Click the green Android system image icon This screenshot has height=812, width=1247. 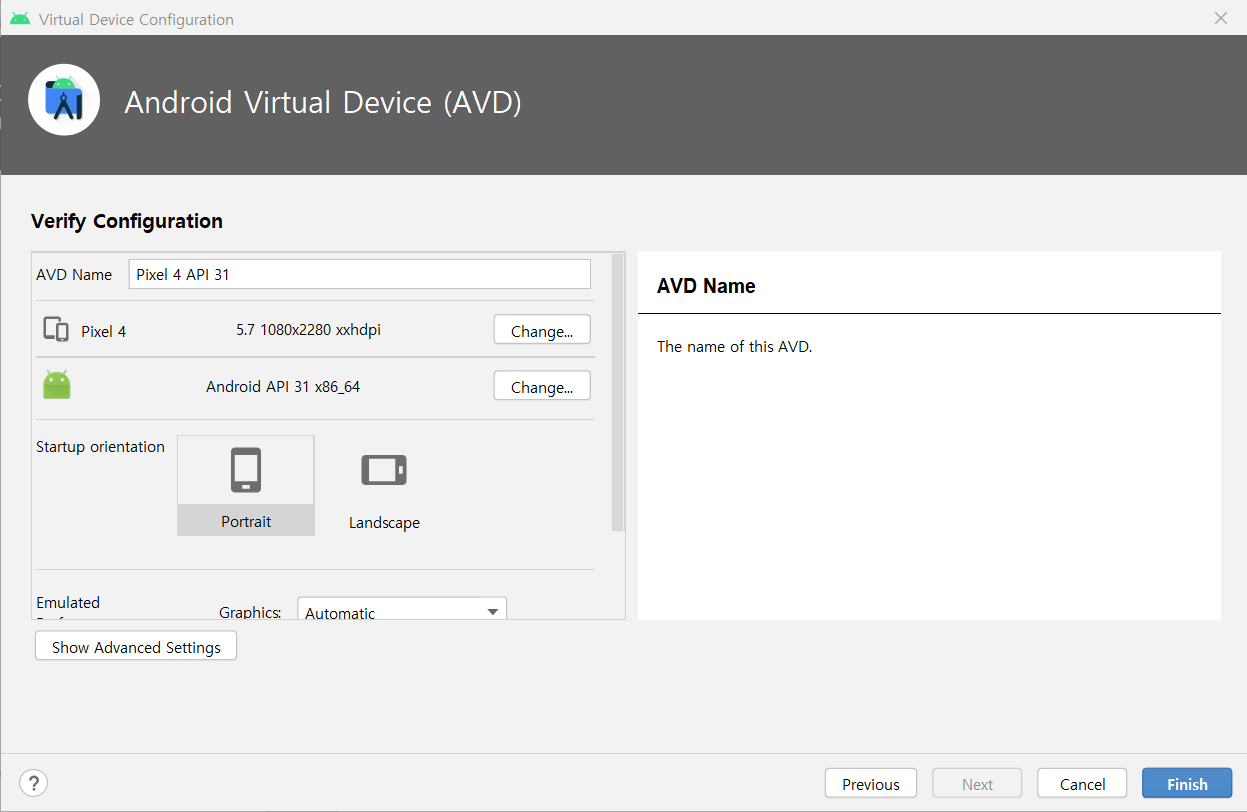click(57, 385)
